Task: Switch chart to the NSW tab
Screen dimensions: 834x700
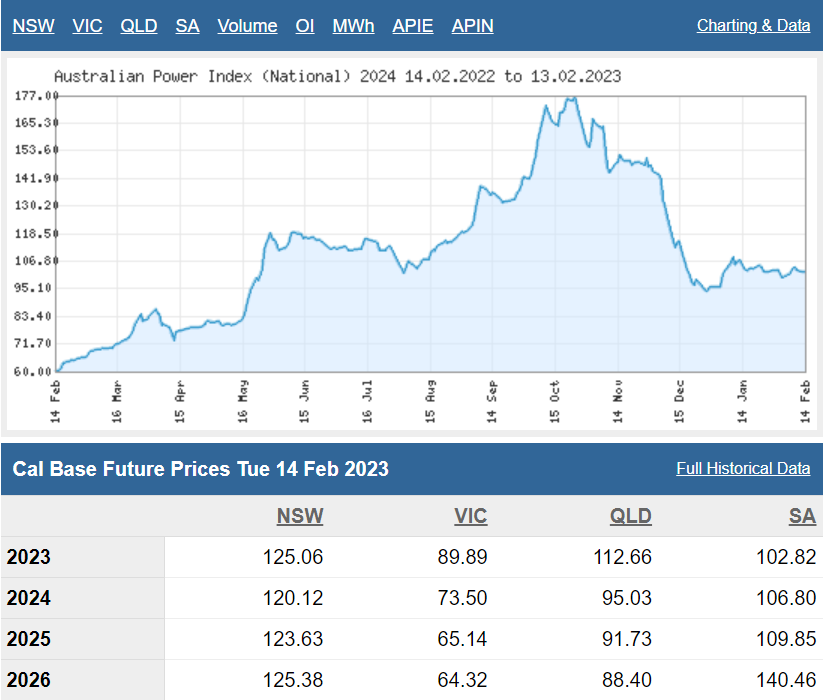Action: click(33, 26)
